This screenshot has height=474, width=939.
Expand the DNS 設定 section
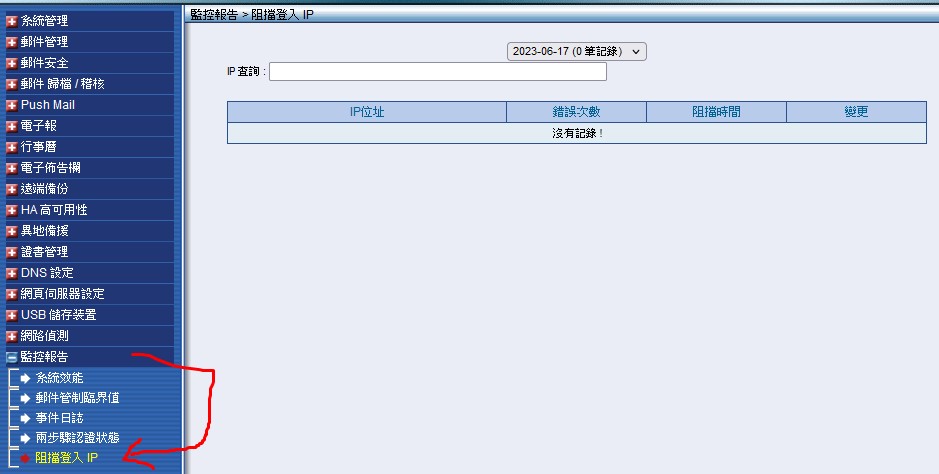[x=46, y=273]
